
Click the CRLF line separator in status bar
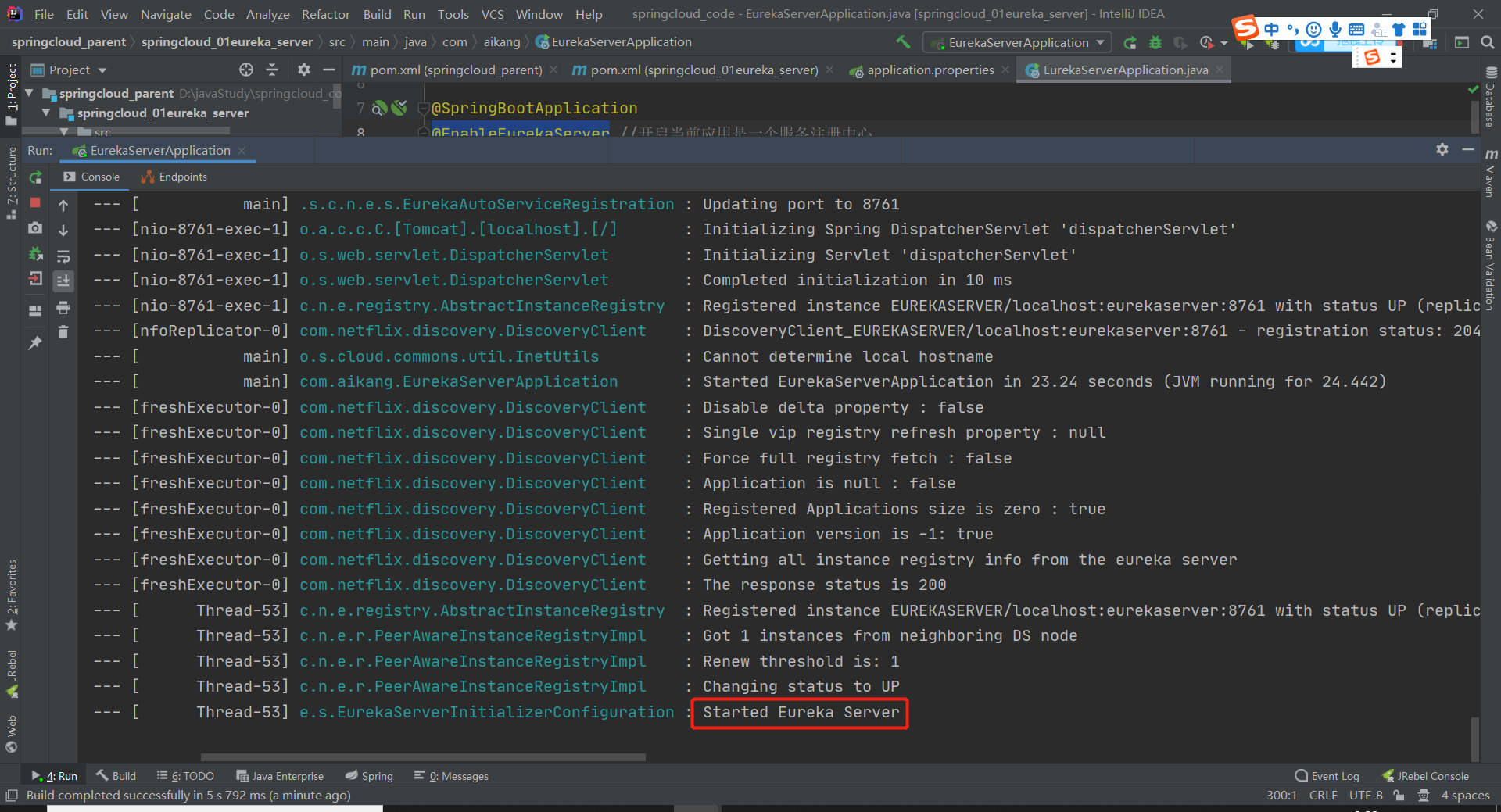(1323, 796)
